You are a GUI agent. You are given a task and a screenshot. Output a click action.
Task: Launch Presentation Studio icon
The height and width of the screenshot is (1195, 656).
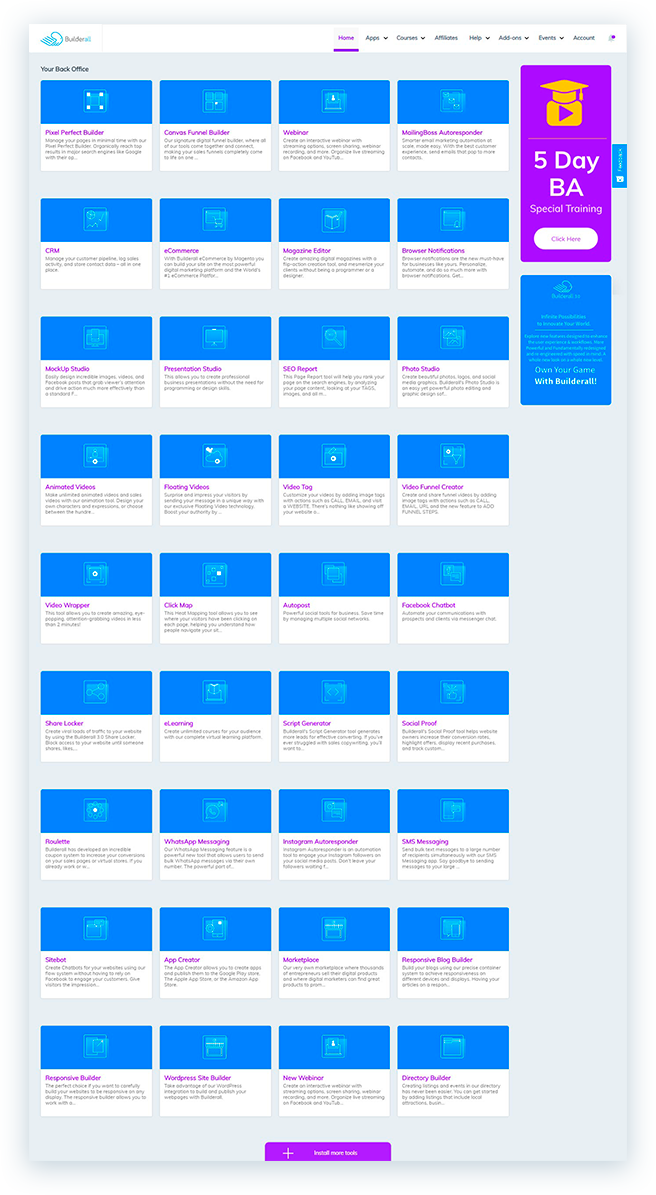click(x=215, y=337)
